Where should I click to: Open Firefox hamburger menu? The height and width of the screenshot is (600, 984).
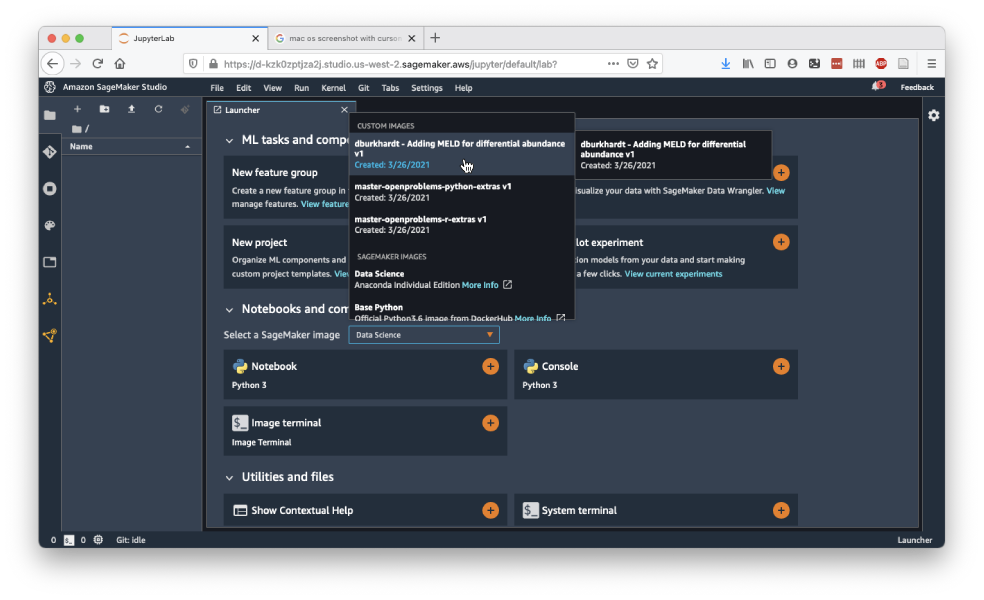click(x=931, y=63)
